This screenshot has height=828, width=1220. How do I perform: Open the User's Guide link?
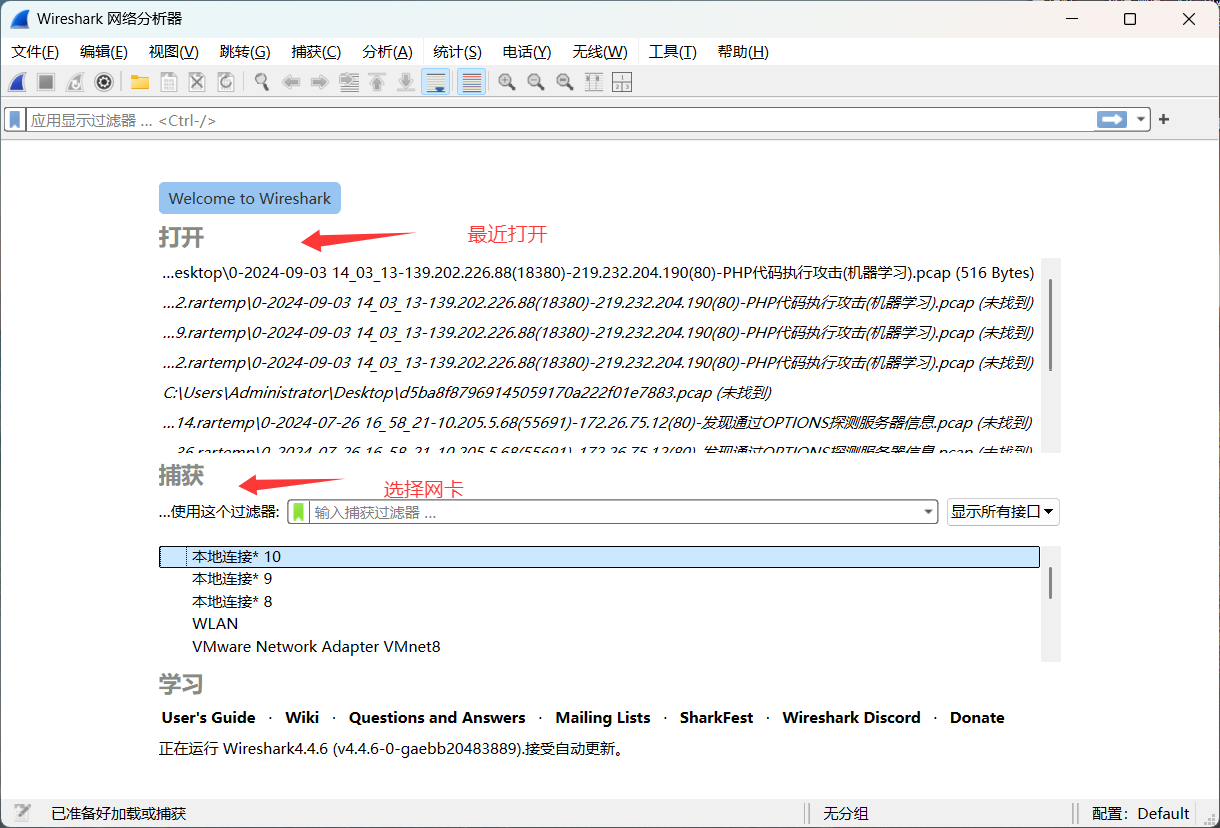[209, 718]
